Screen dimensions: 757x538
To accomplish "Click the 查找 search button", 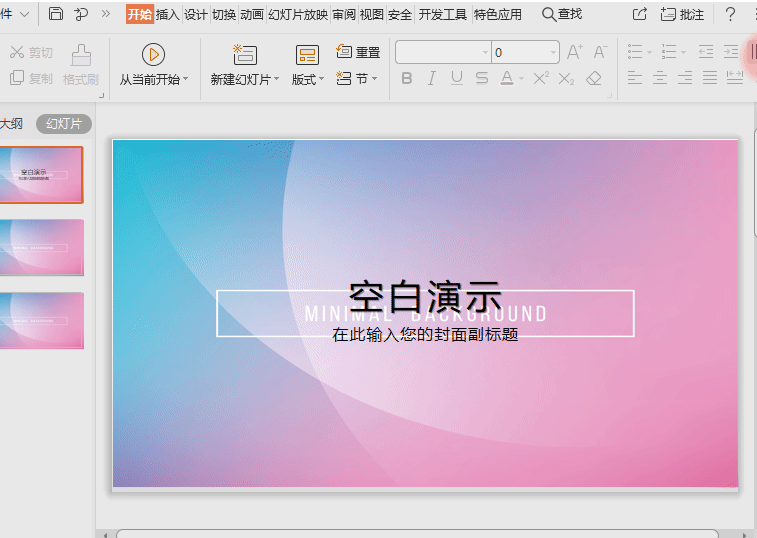I will (x=562, y=14).
